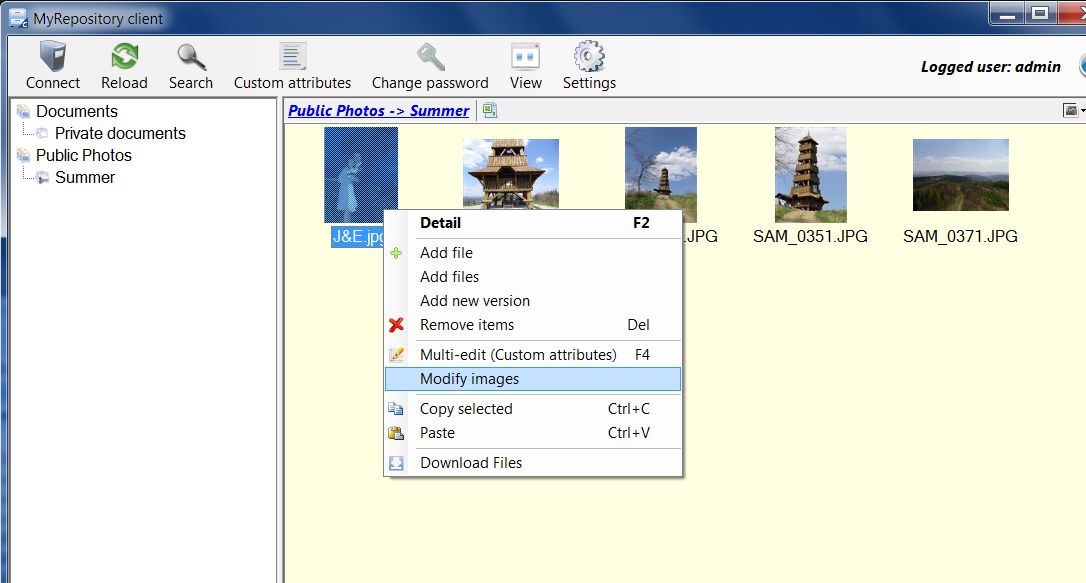This screenshot has width=1086, height=583.
Task: Choose Add files from the context menu
Action: 533,277
